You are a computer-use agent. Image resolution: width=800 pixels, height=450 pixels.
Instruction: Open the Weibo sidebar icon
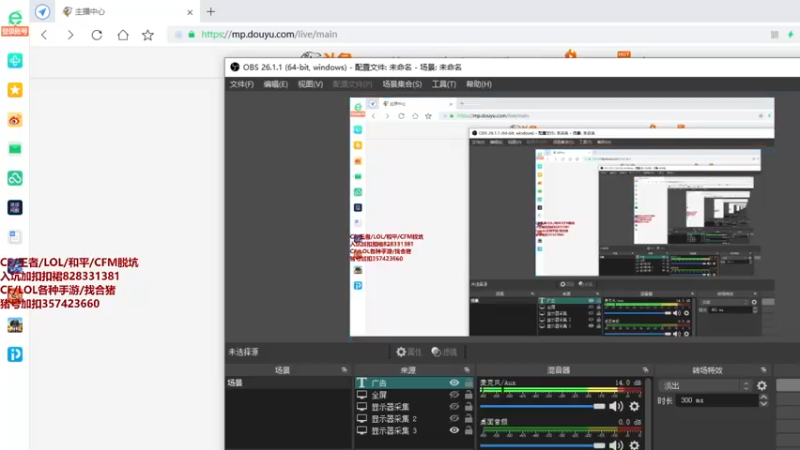click(15, 120)
